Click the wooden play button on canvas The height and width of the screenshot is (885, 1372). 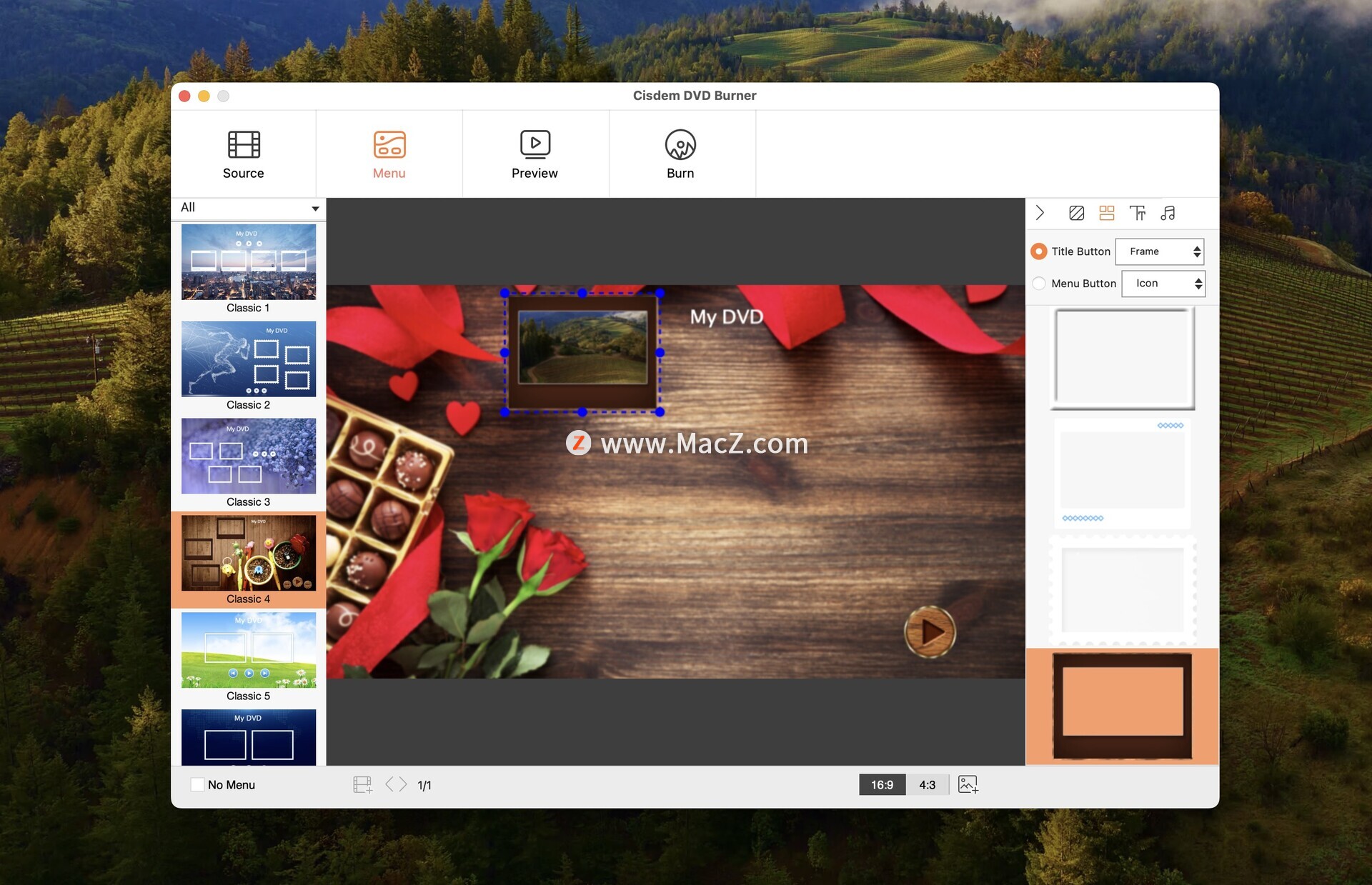tap(930, 632)
